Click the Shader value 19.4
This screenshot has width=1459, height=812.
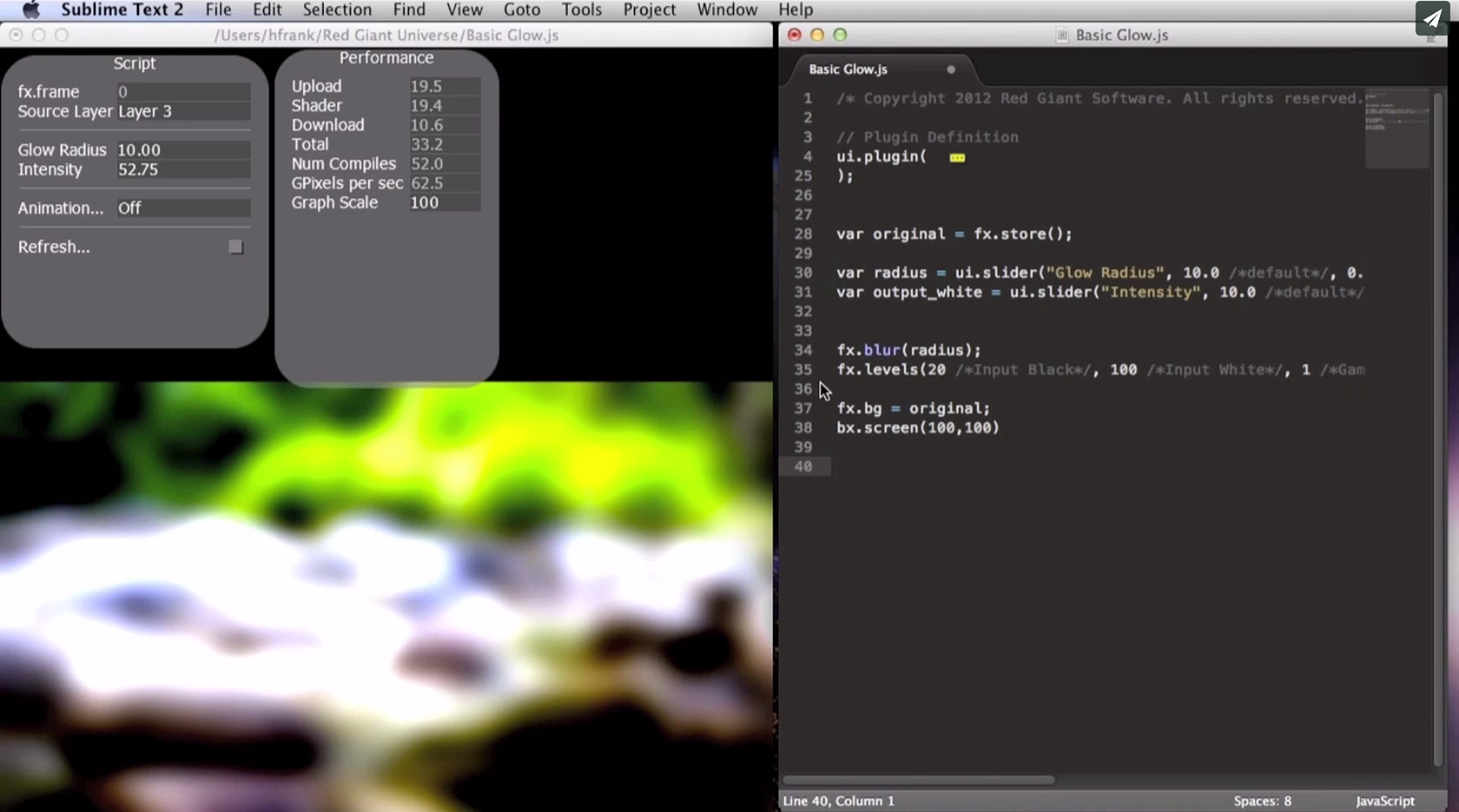(x=445, y=105)
